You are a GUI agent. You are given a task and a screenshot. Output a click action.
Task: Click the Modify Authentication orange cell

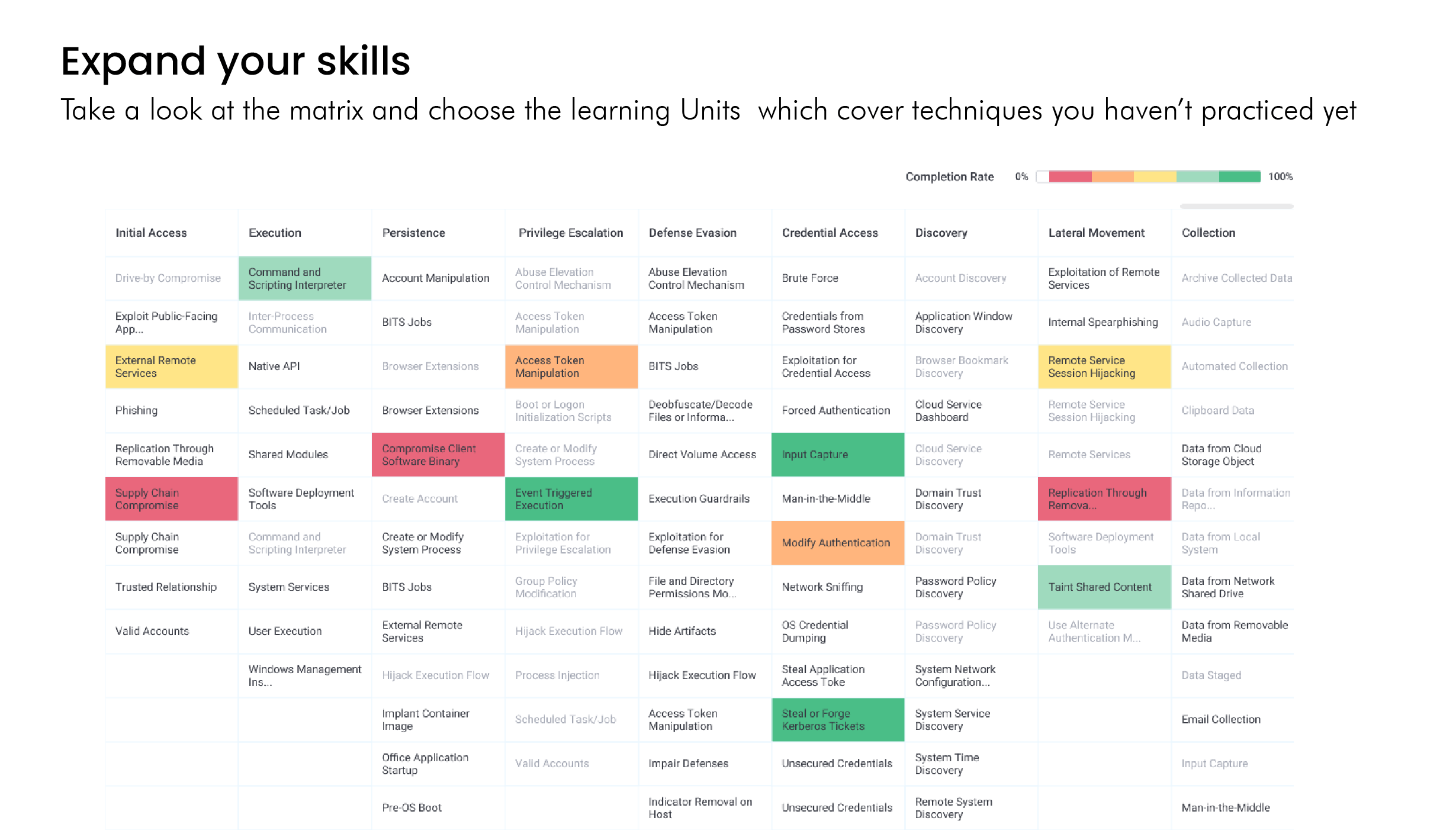(x=838, y=543)
